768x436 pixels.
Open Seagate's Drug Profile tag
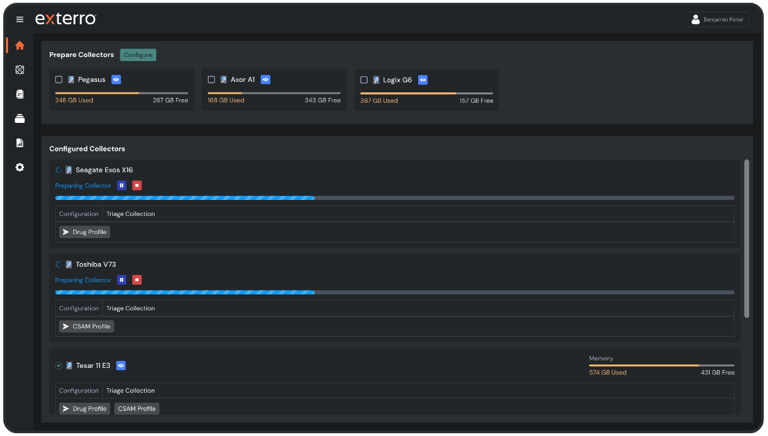(x=84, y=232)
